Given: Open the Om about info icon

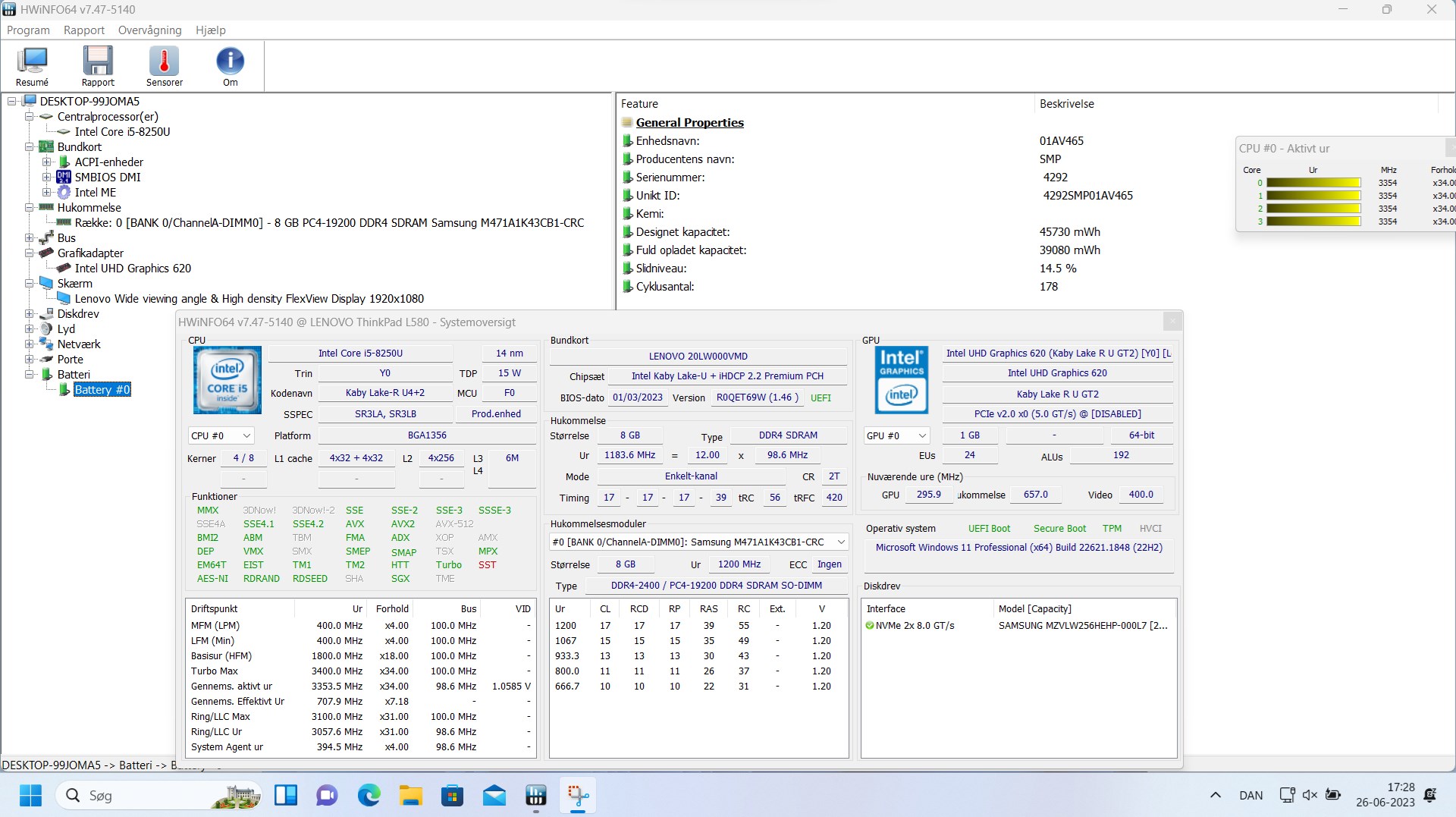Looking at the screenshot, I should point(230,67).
